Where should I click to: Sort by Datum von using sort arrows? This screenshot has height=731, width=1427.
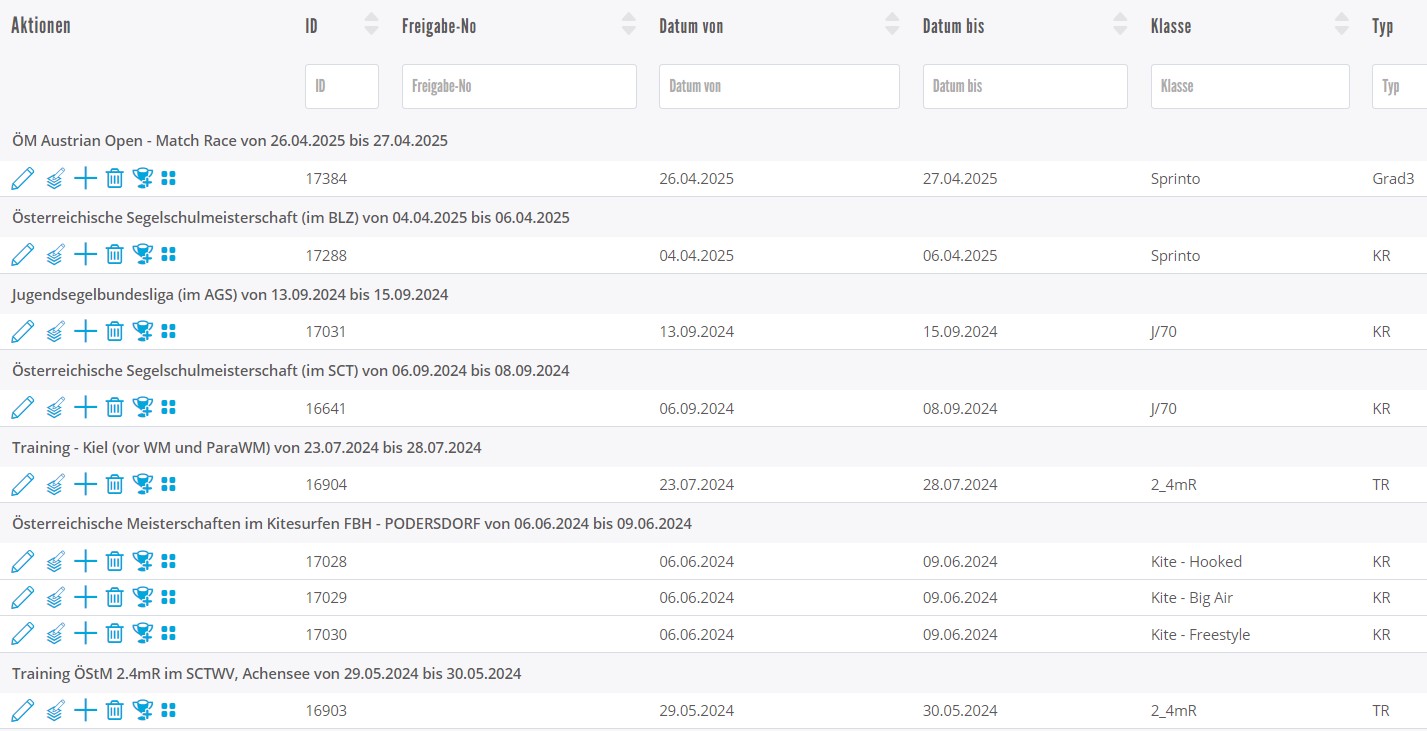pos(892,25)
